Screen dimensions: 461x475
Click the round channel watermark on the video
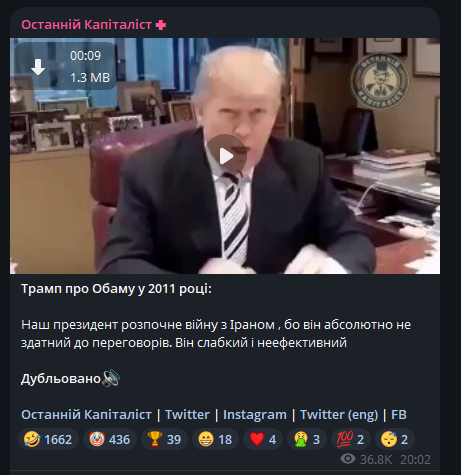pyautogui.click(x=380, y=81)
